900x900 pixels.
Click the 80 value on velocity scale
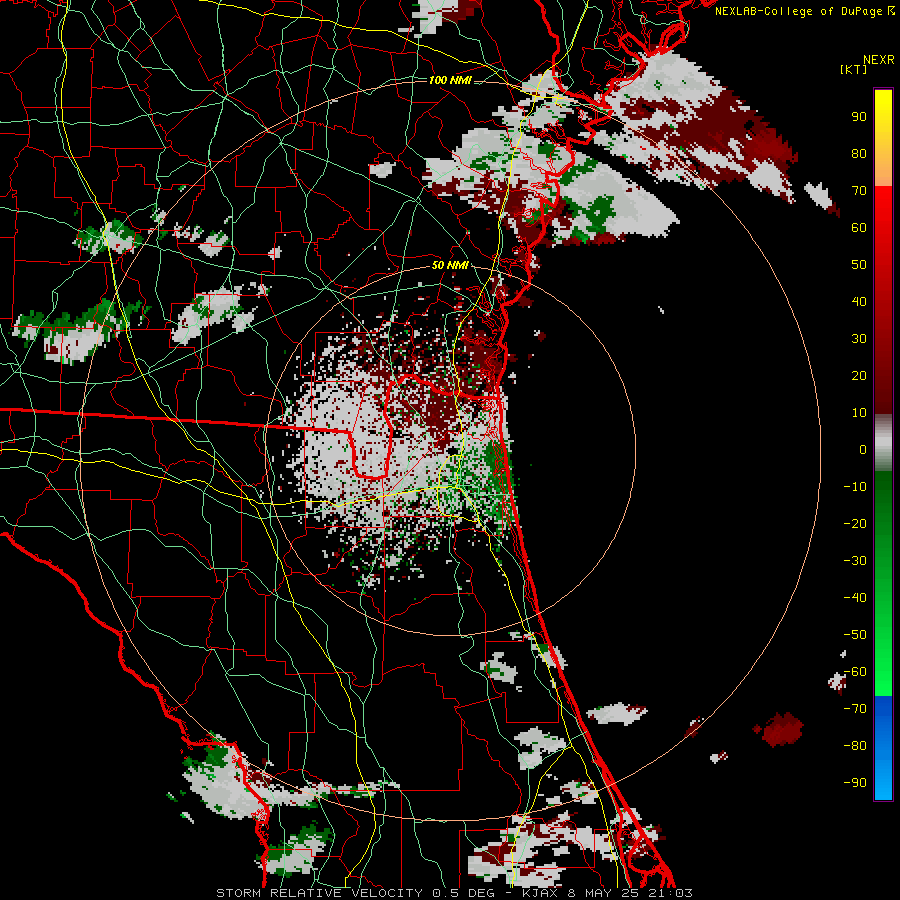coord(859,153)
